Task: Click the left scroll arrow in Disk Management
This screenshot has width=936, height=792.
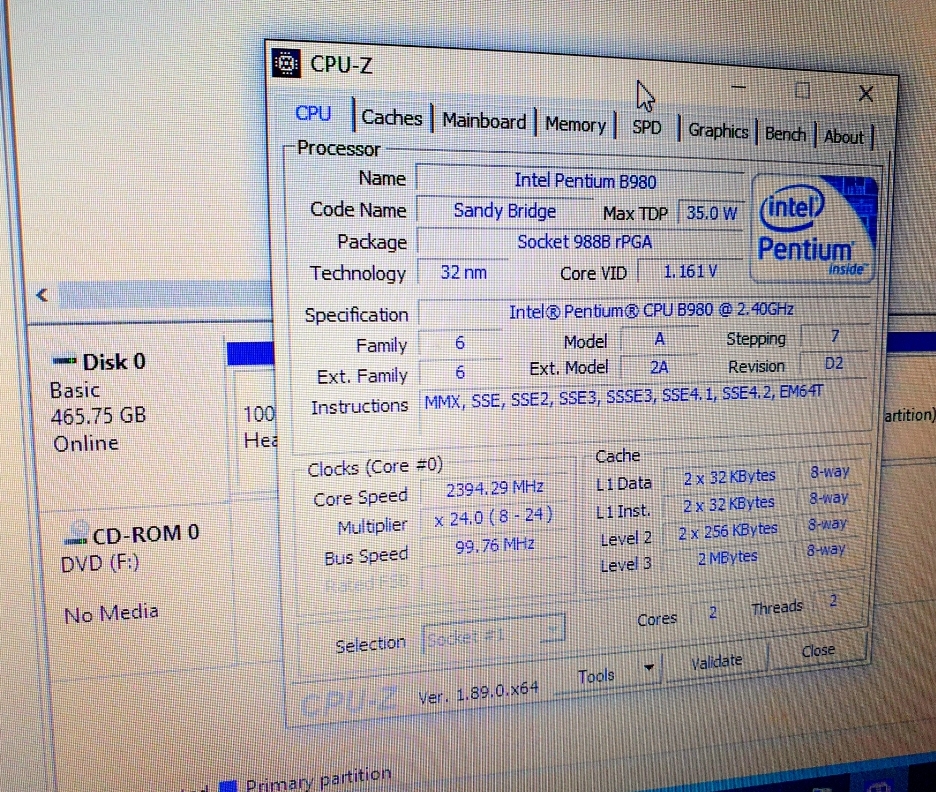Action: click(40, 295)
